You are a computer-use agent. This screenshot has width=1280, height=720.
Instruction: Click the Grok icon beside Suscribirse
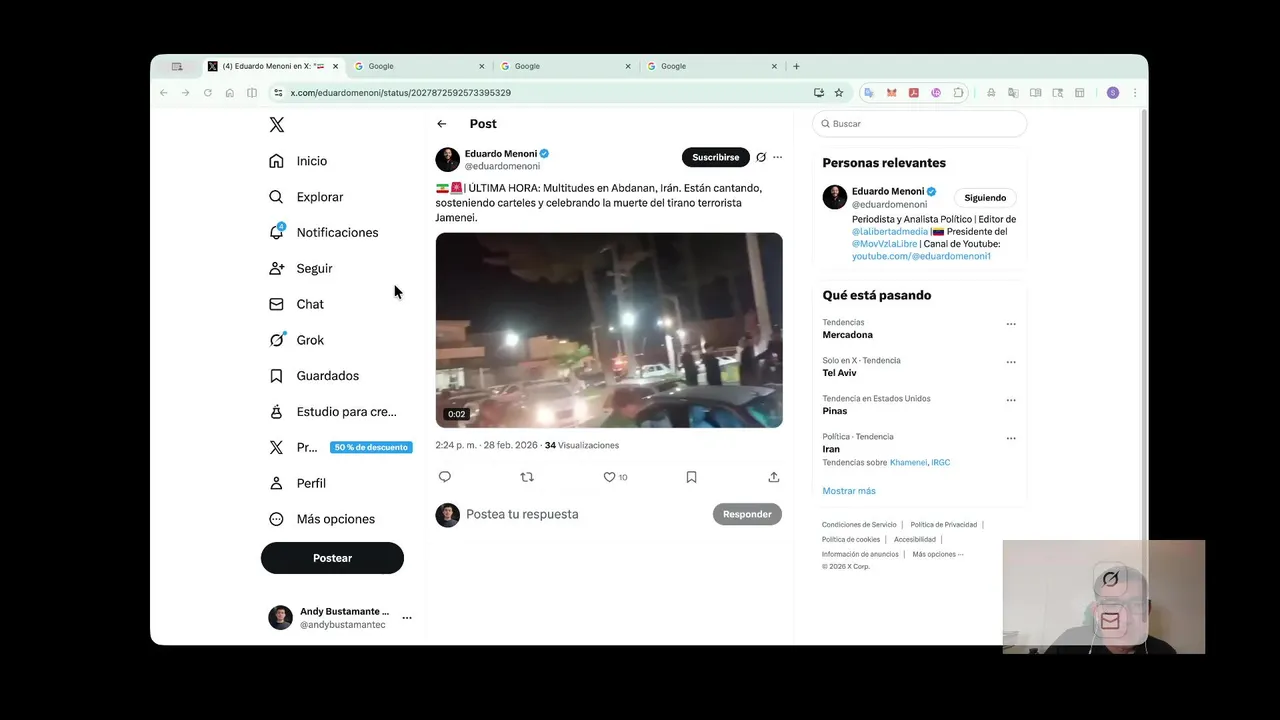point(761,157)
